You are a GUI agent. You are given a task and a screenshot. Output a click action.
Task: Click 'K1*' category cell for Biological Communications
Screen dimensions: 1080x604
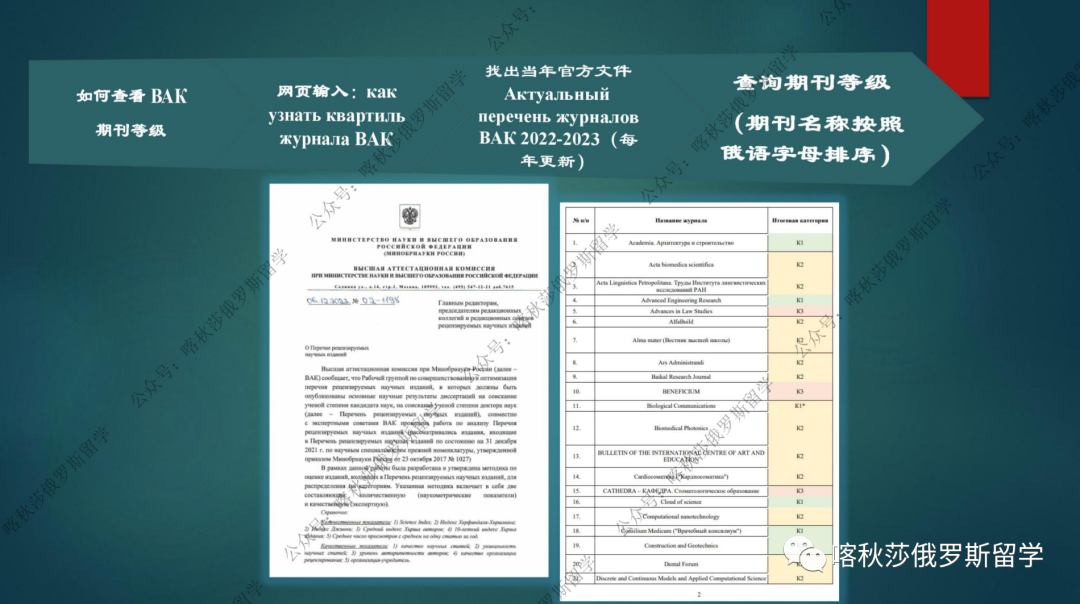[800, 406]
